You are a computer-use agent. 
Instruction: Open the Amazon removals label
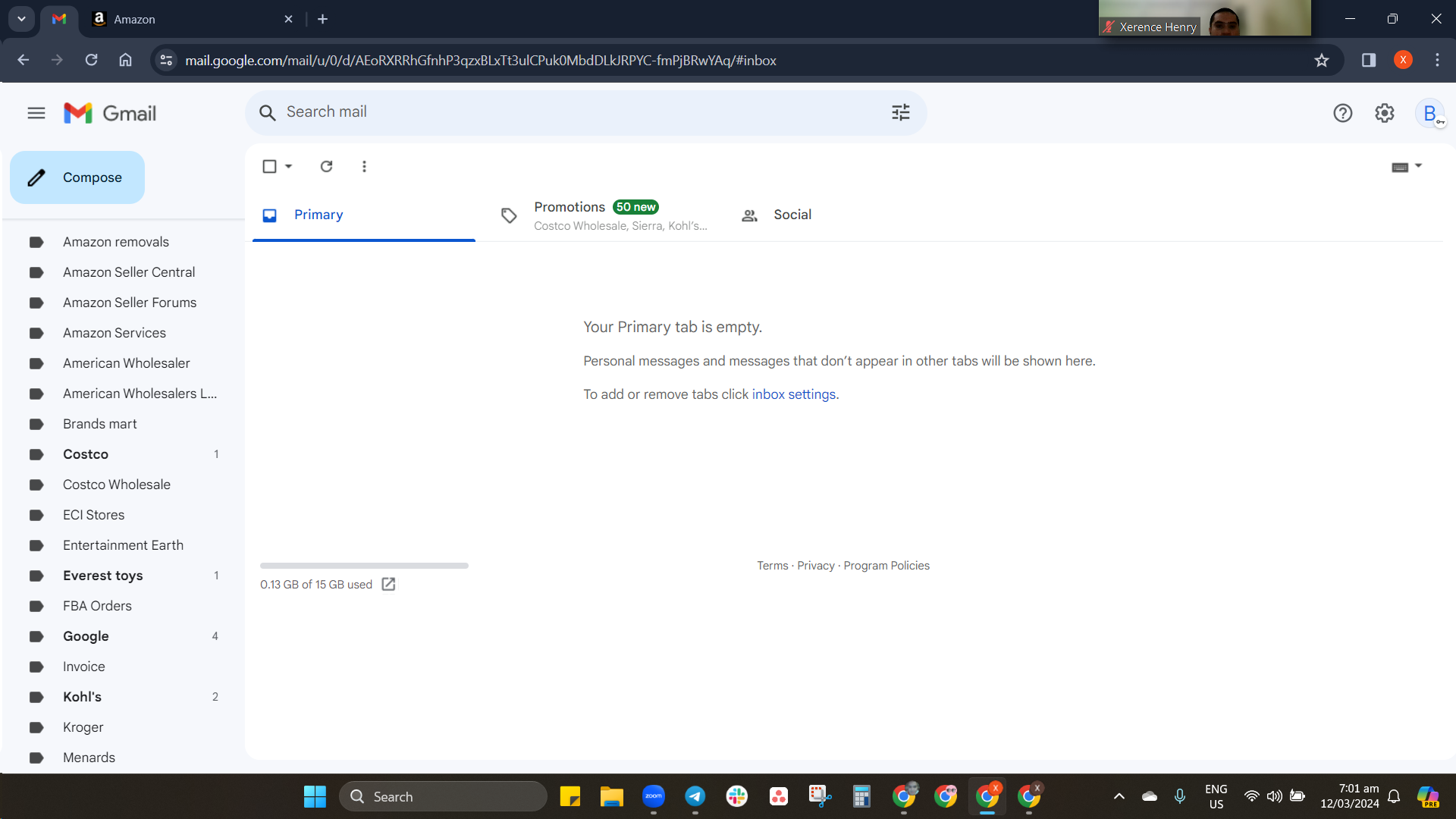tap(116, 242)
